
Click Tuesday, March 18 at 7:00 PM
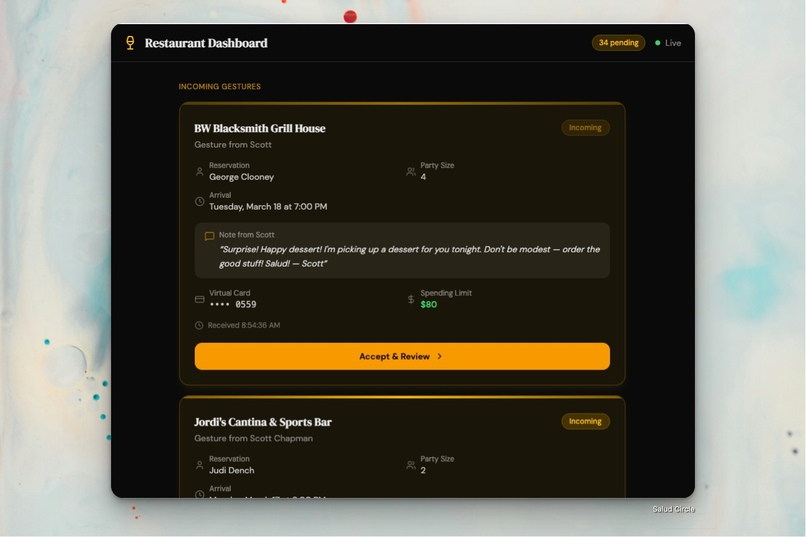(x=268, y=207)
